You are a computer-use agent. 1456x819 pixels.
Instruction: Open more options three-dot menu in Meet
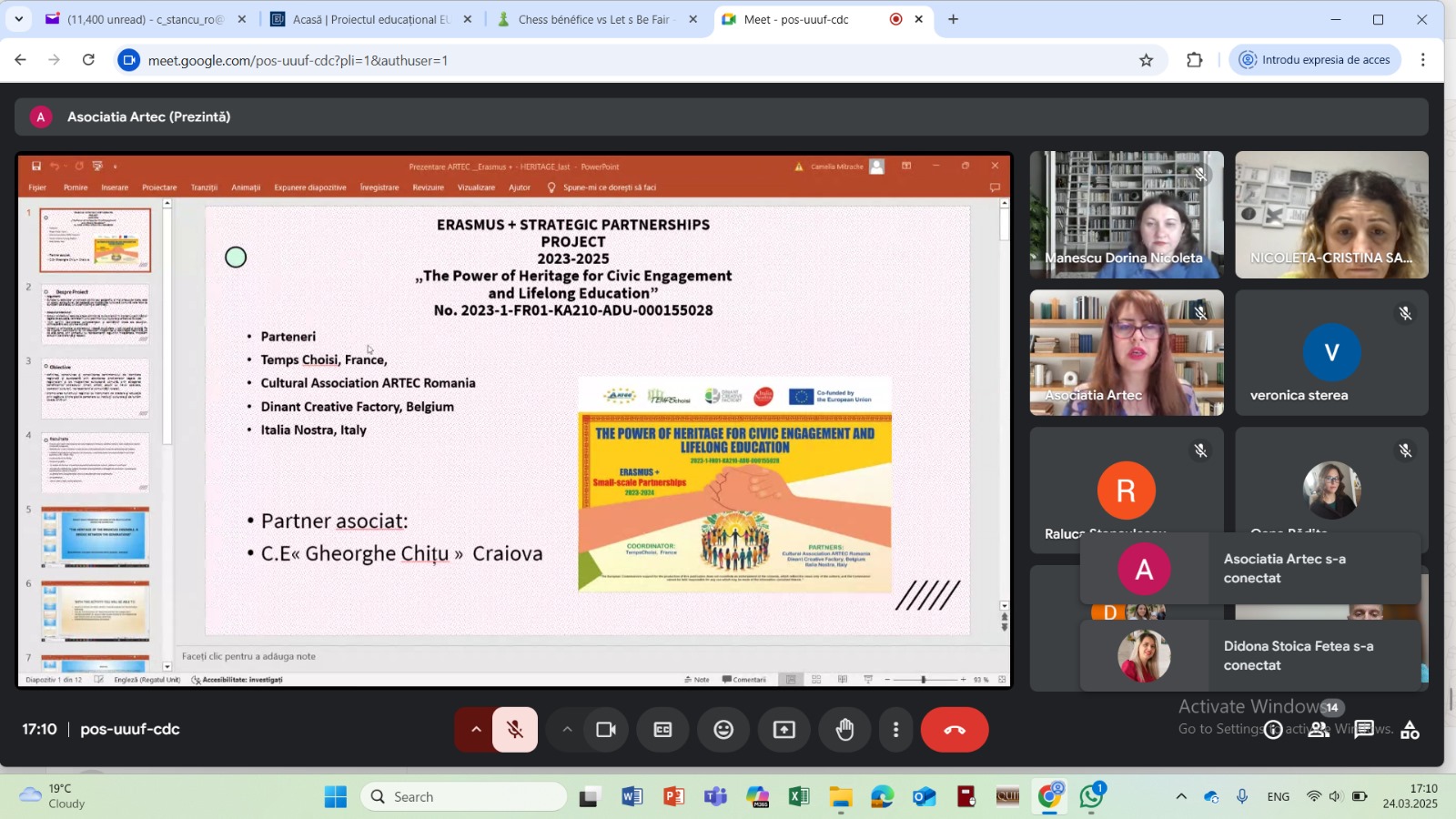click(895, 730)
